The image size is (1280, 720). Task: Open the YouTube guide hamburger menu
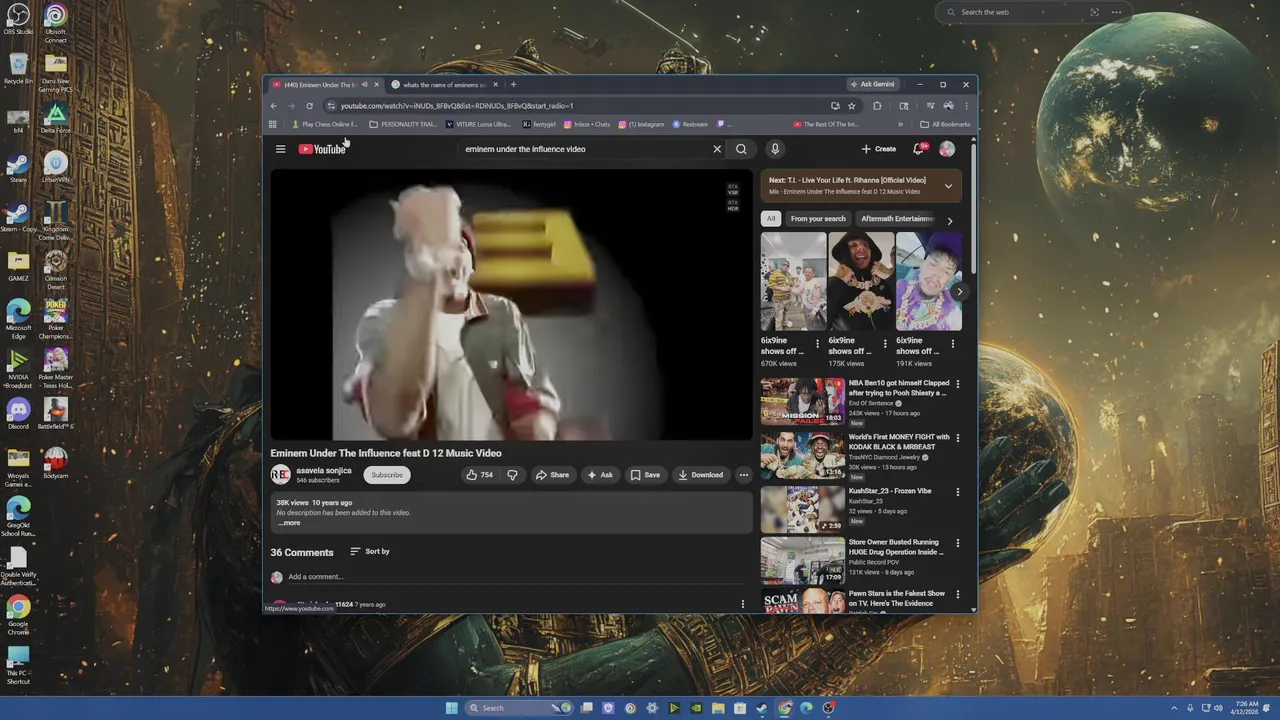coord(280,149)
